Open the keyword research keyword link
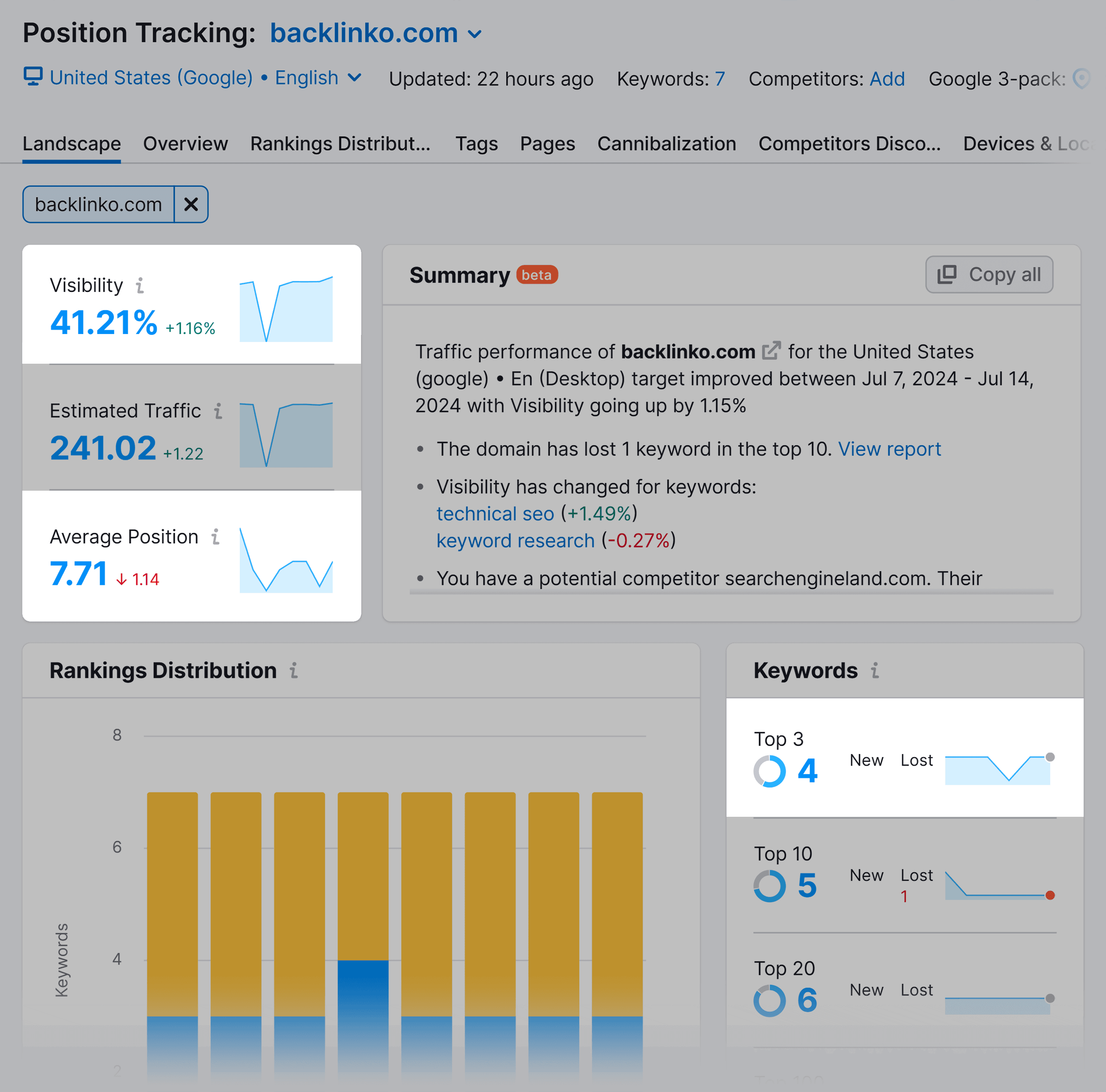This screenshot has width=1106, height=1092. click(x=515, y=541)
